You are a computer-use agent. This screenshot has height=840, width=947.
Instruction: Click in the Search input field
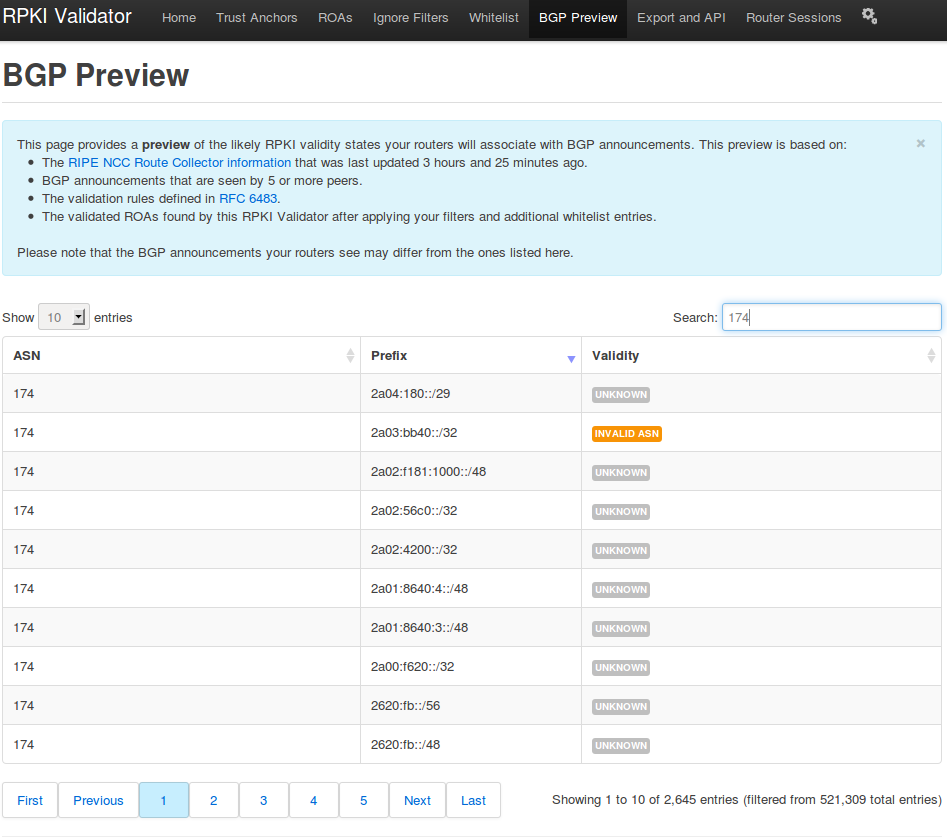pos(831,317)
